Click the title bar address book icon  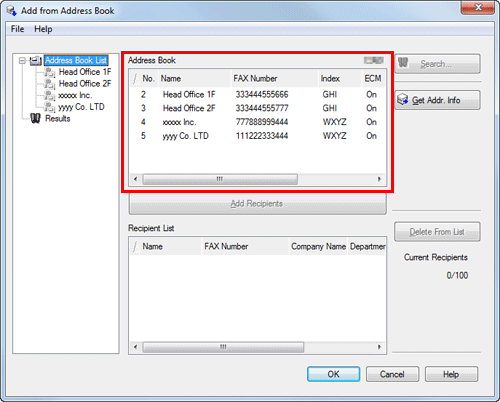[x=12, y=11]
